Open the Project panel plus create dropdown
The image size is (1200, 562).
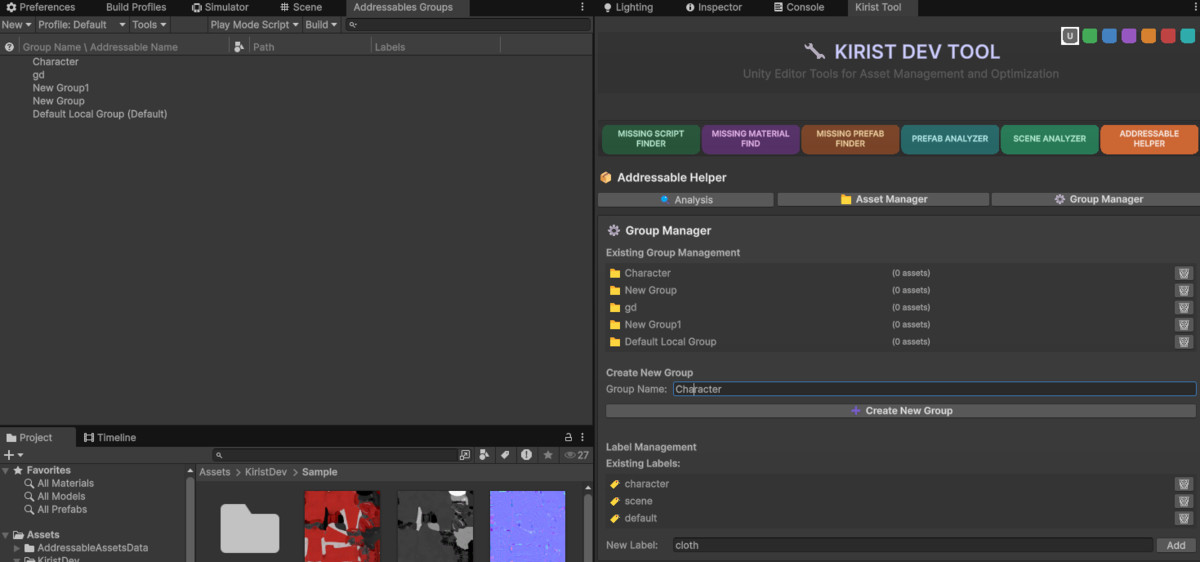click(x=13, y=455)
